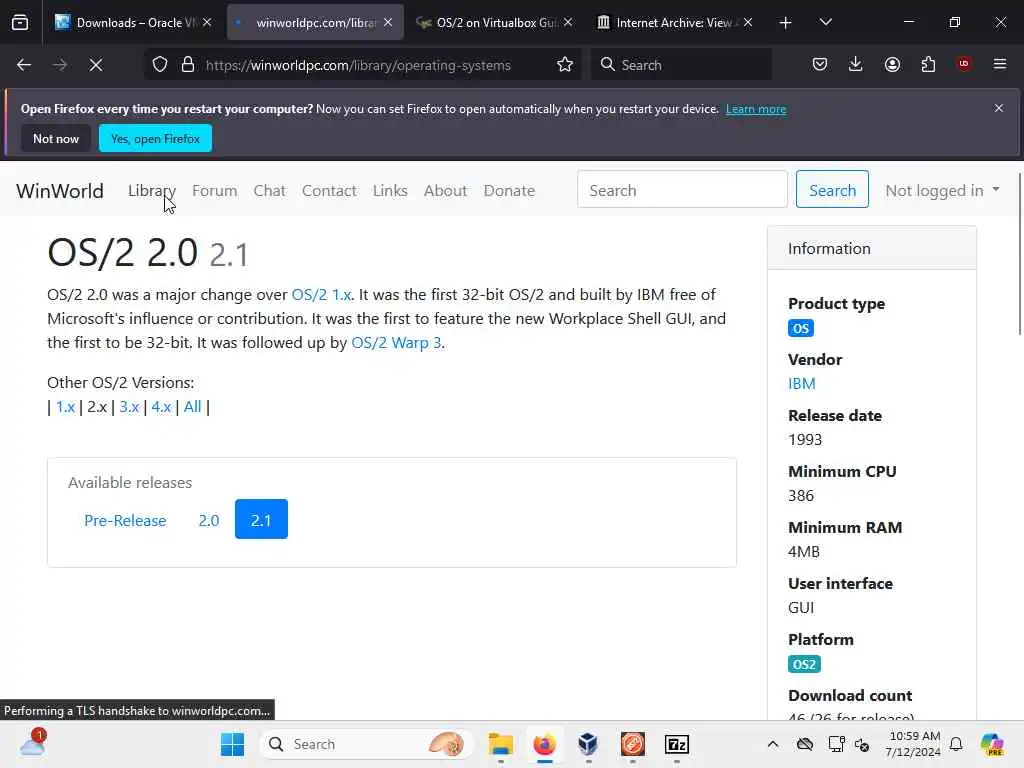
Task: Open notifications bell icon
Action: pos(956,744)
